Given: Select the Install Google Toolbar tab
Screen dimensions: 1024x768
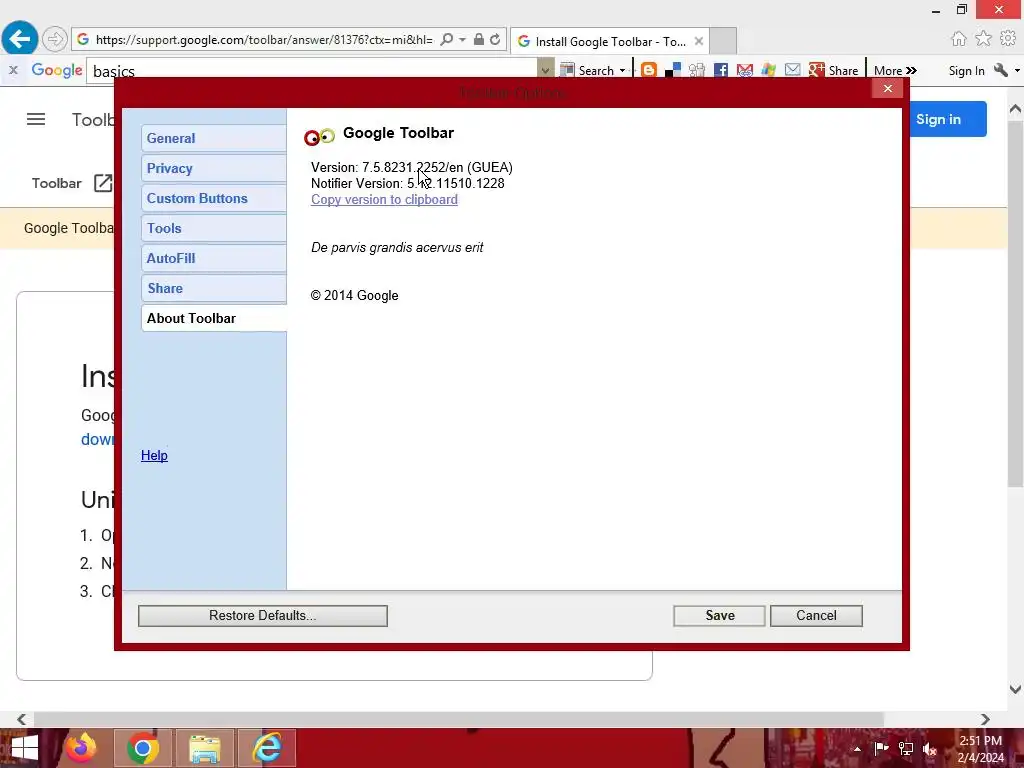Looking at the screenshot, I should (609, 42).
